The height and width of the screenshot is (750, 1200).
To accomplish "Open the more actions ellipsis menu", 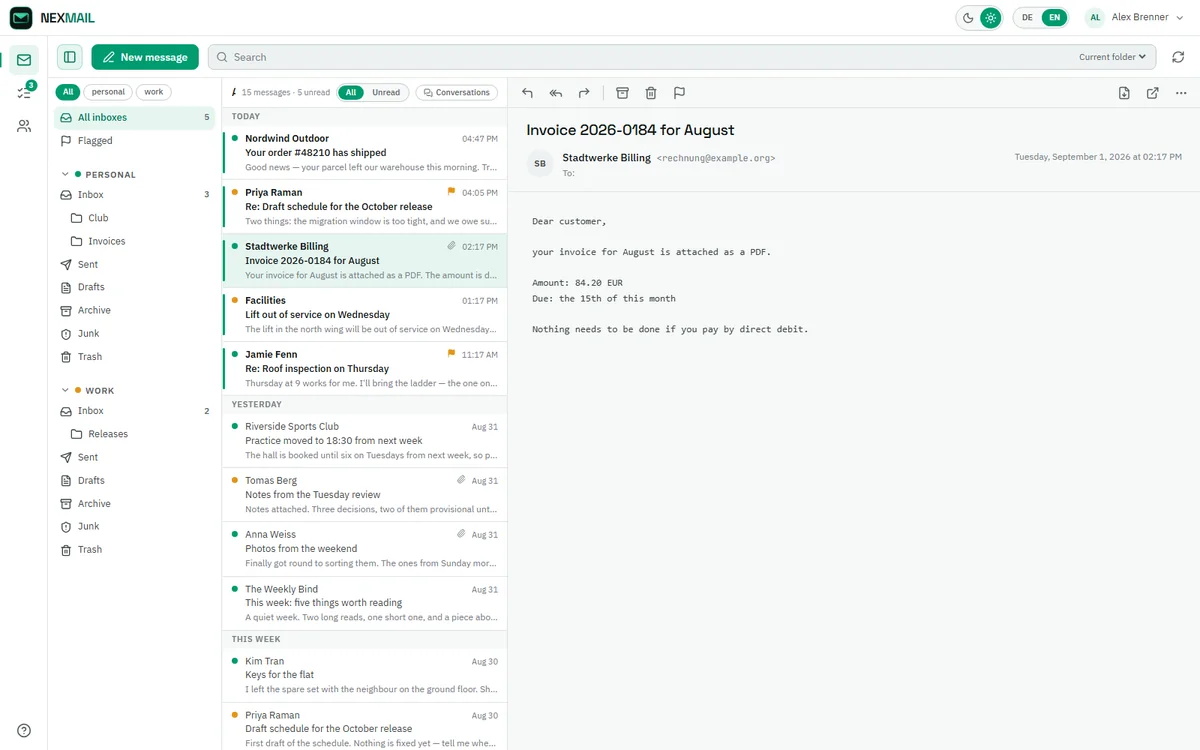I will coord(1181,93).
